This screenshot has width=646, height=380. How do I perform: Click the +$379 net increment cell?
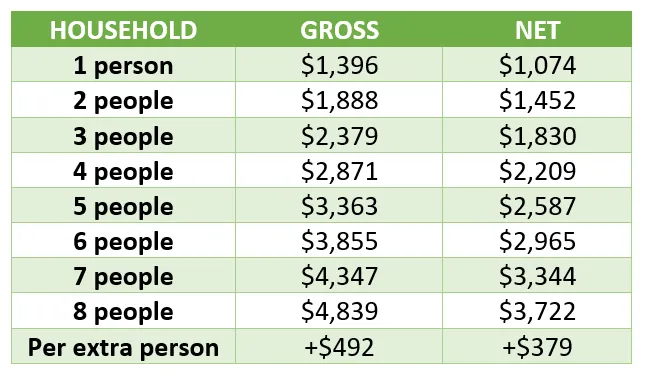click(x=537, y=347)
